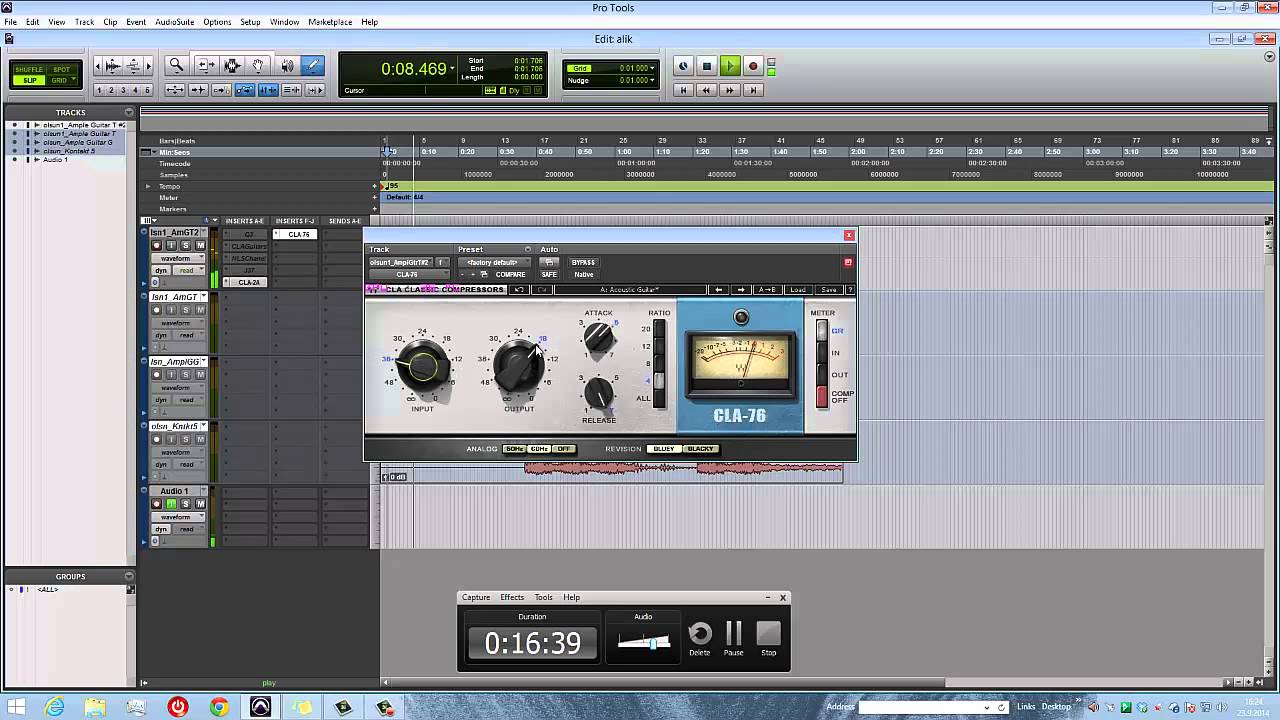Mute the lsn1_AmGT2 track
The image size is (1280, 720).
[200, 245]
